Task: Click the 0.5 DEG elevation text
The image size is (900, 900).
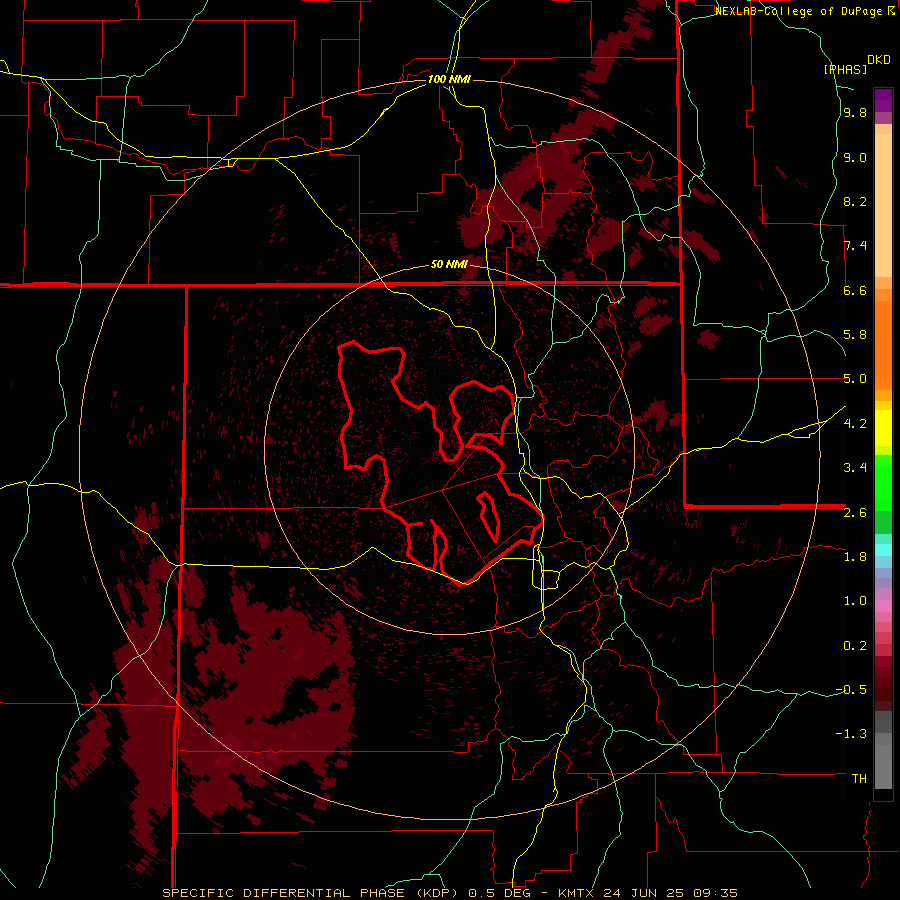Action: pyautogui.click(x=502, y=893)
